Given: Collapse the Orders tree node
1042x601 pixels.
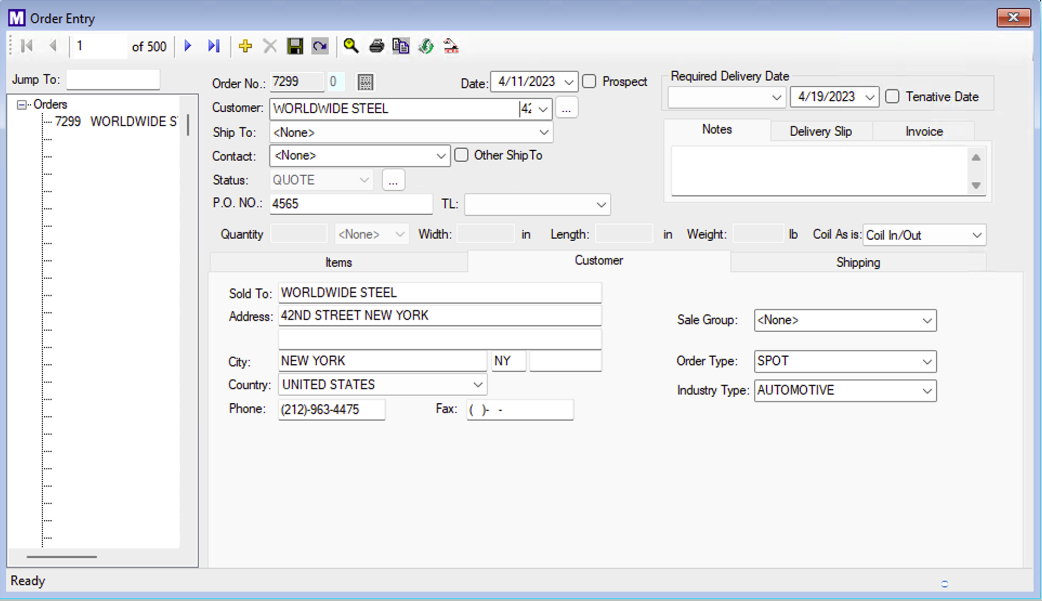Looking at the screenshot, I should pyautogui.click(x=22, y=105).
